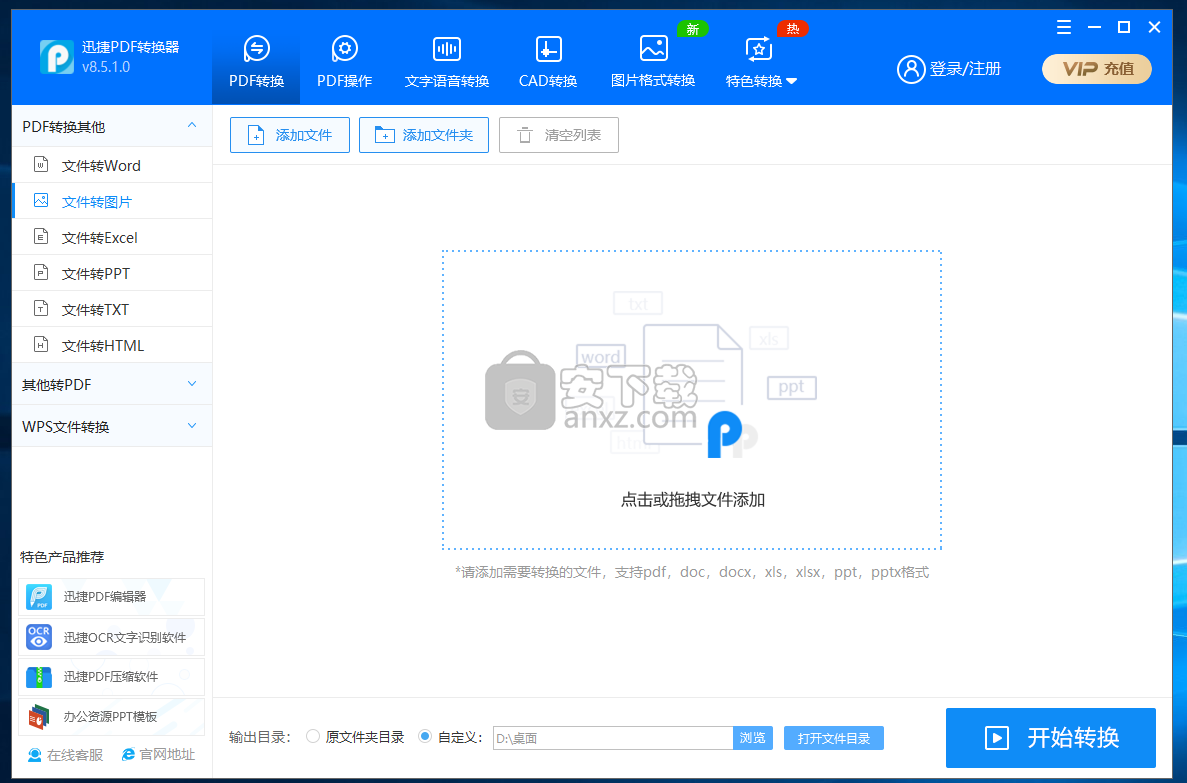Open the 文字语音转换 tab
This screenshot has width=1187, height=783.
point(447,62)
